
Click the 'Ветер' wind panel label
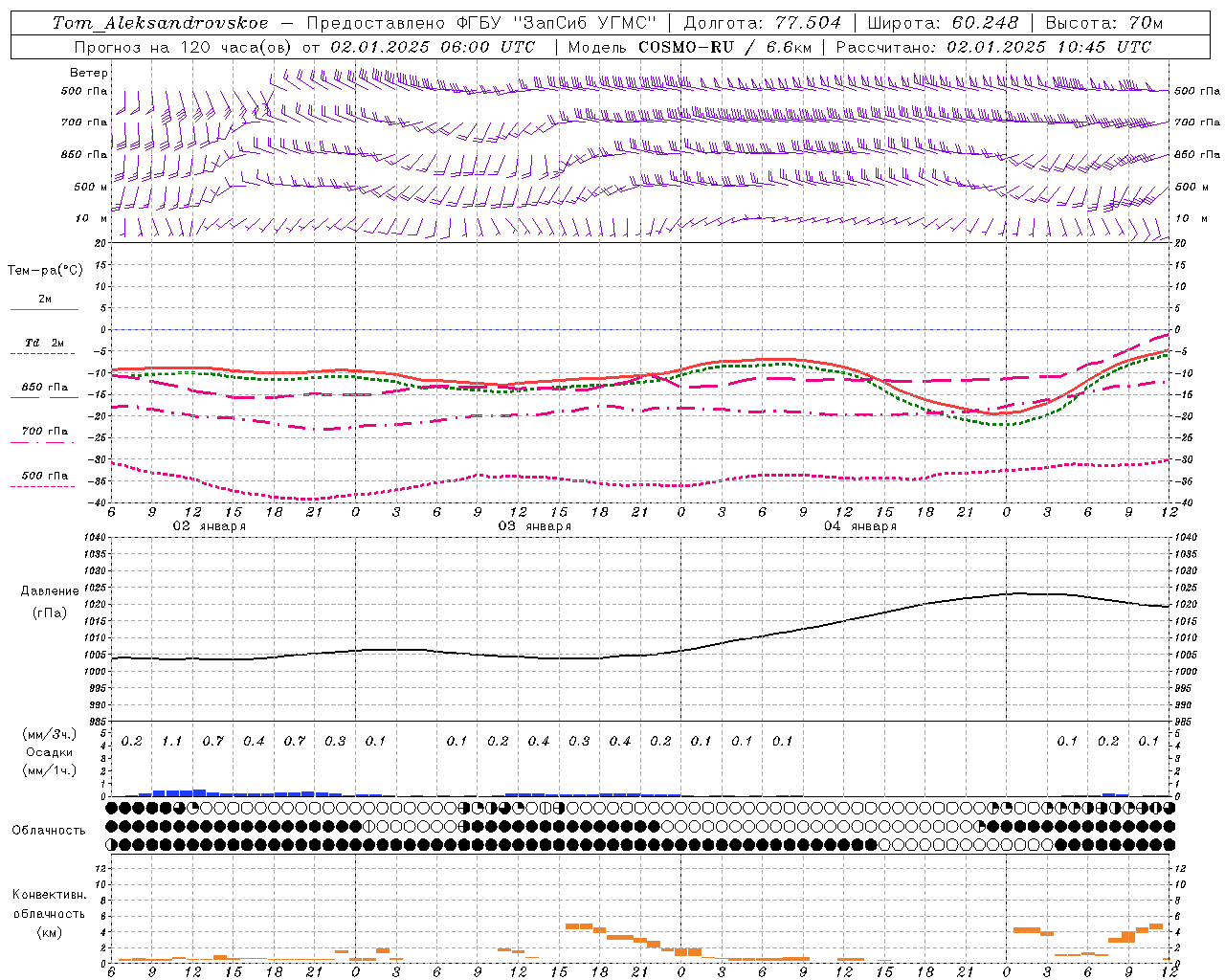pos(89,73)
